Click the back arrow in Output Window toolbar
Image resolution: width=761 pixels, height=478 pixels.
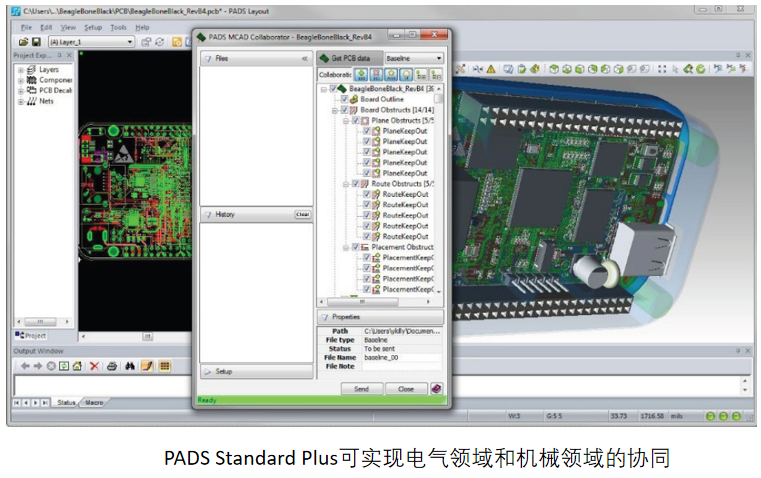[x=25, y=366]
